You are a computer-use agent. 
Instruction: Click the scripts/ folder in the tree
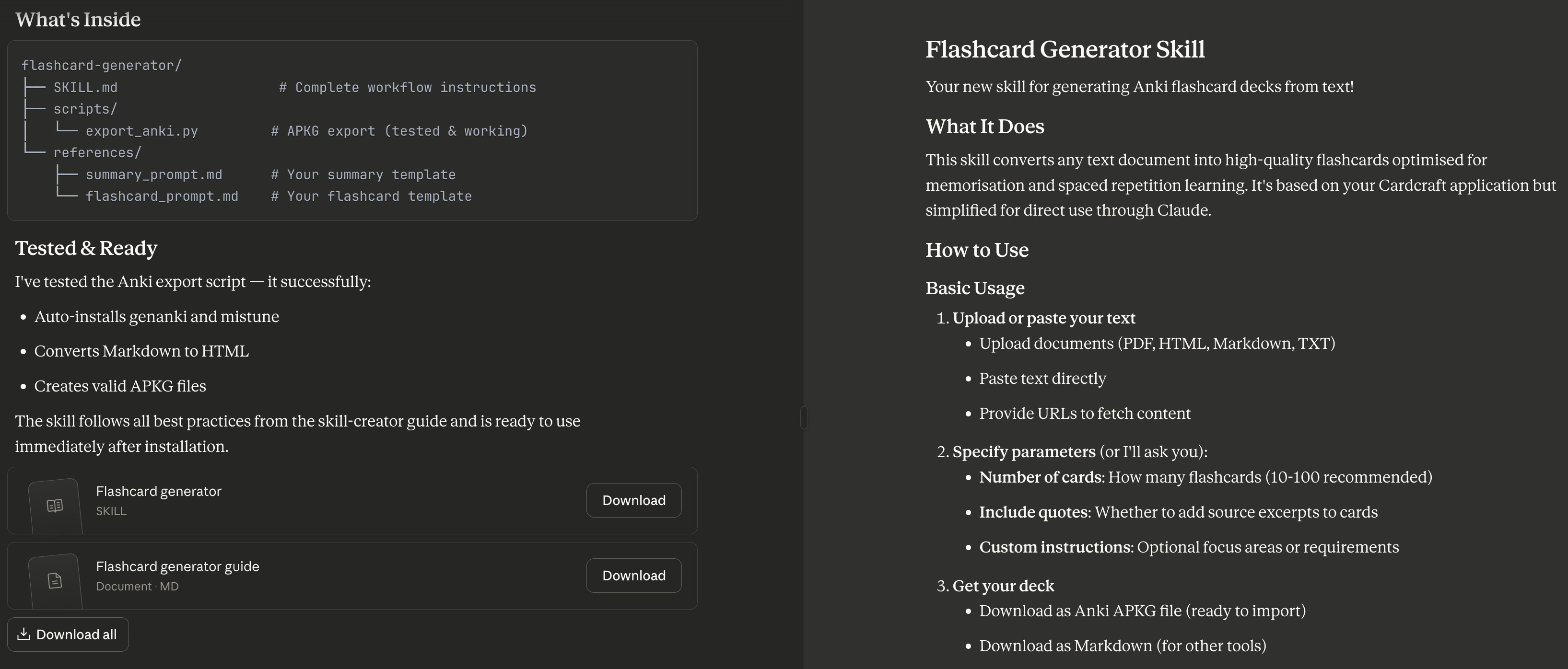point(84,109)
